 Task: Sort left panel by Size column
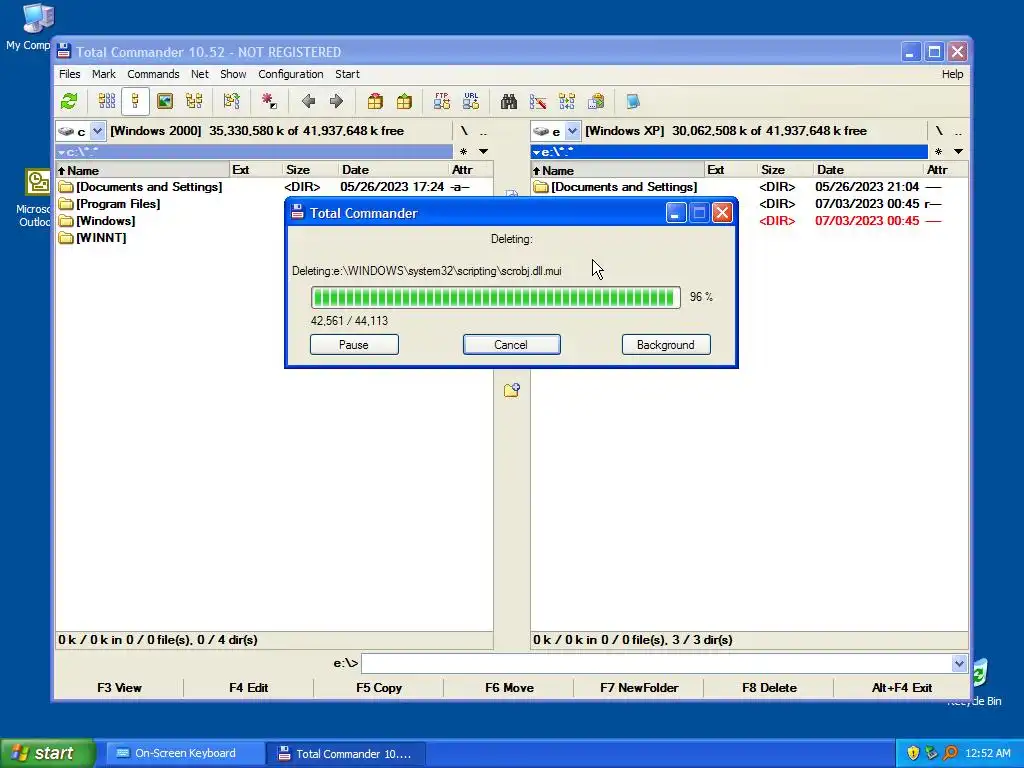310,170
